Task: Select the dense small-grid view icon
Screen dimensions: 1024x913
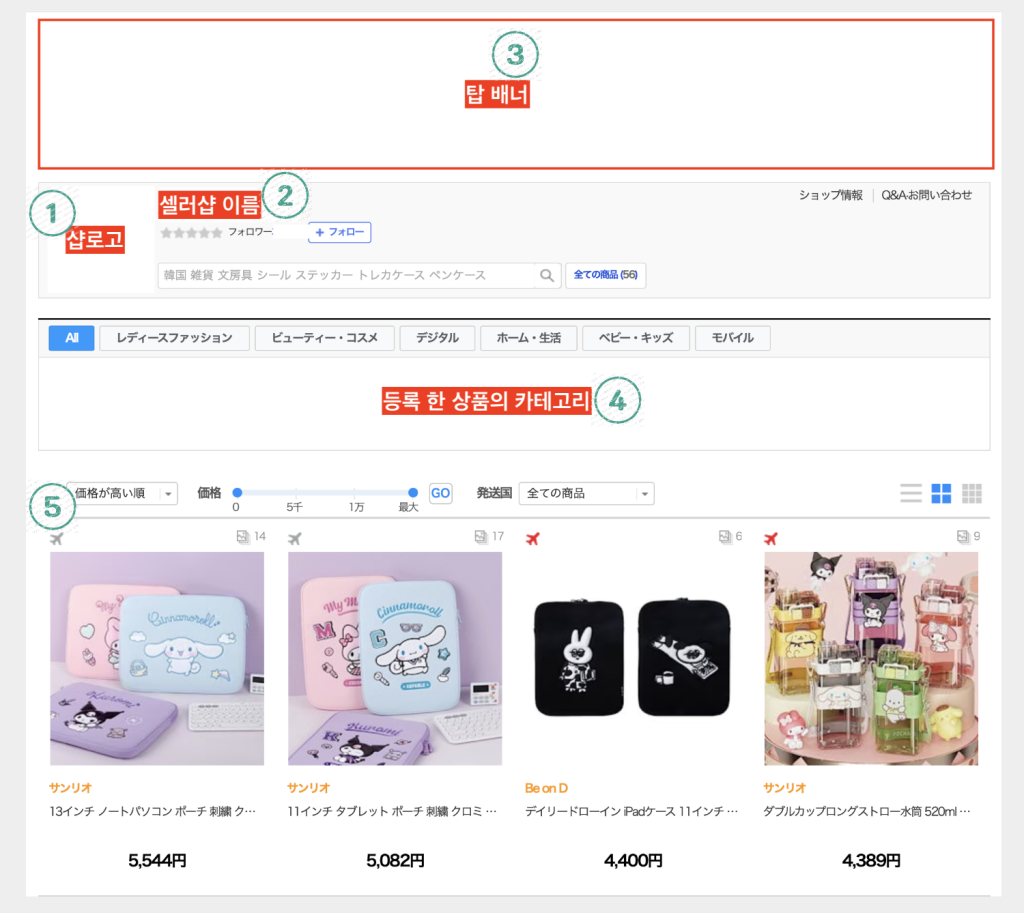Action: 972,493
